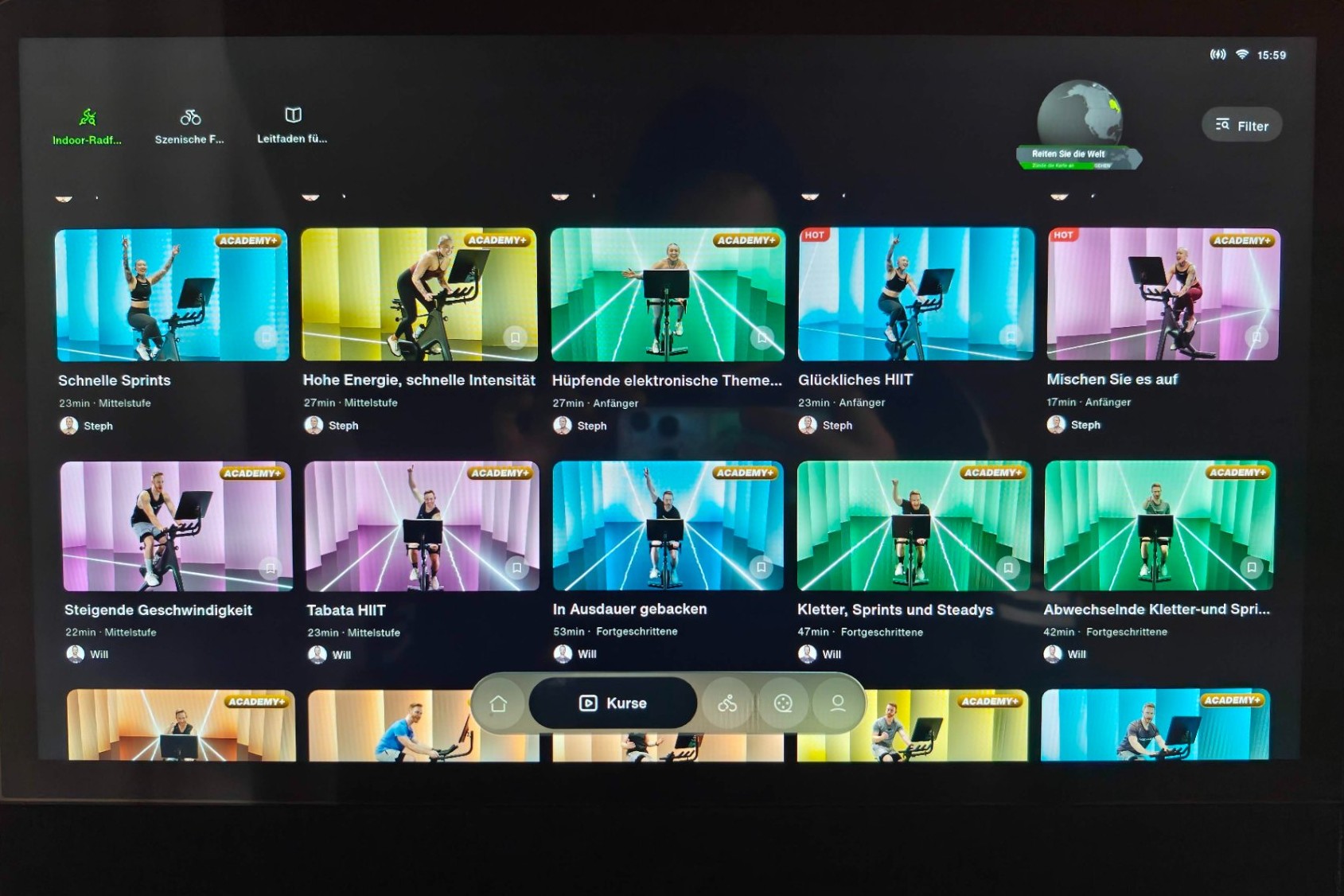Image resolution: width=1344 pixels, height=896 pixels.
Task: Open the Leitfaden fü... tab
Action: coord(292,126)
